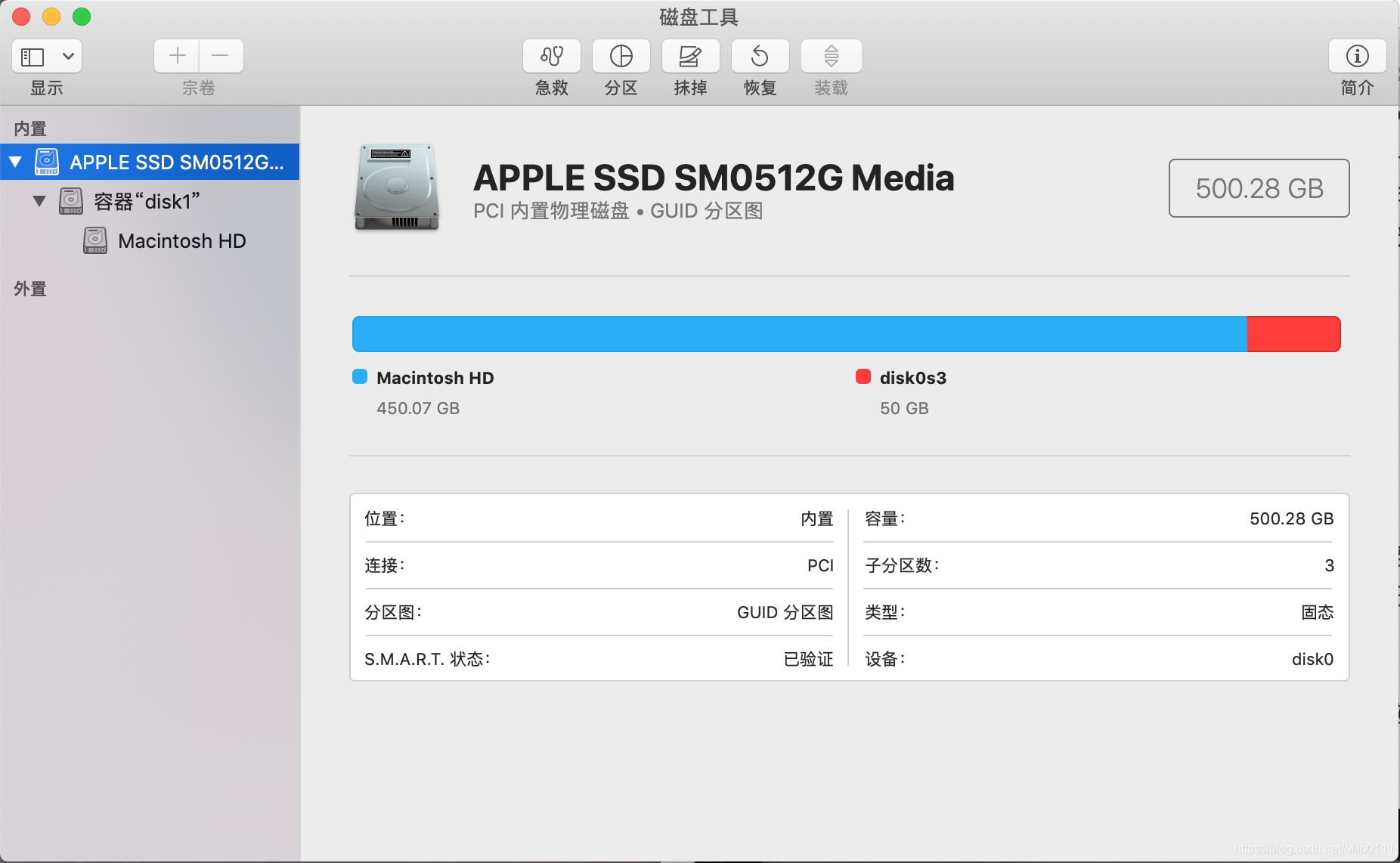Click the First Aid (急救) stethoscope icon
Image resolution: width=1400 pixels, height=863 pixels.
552,56
